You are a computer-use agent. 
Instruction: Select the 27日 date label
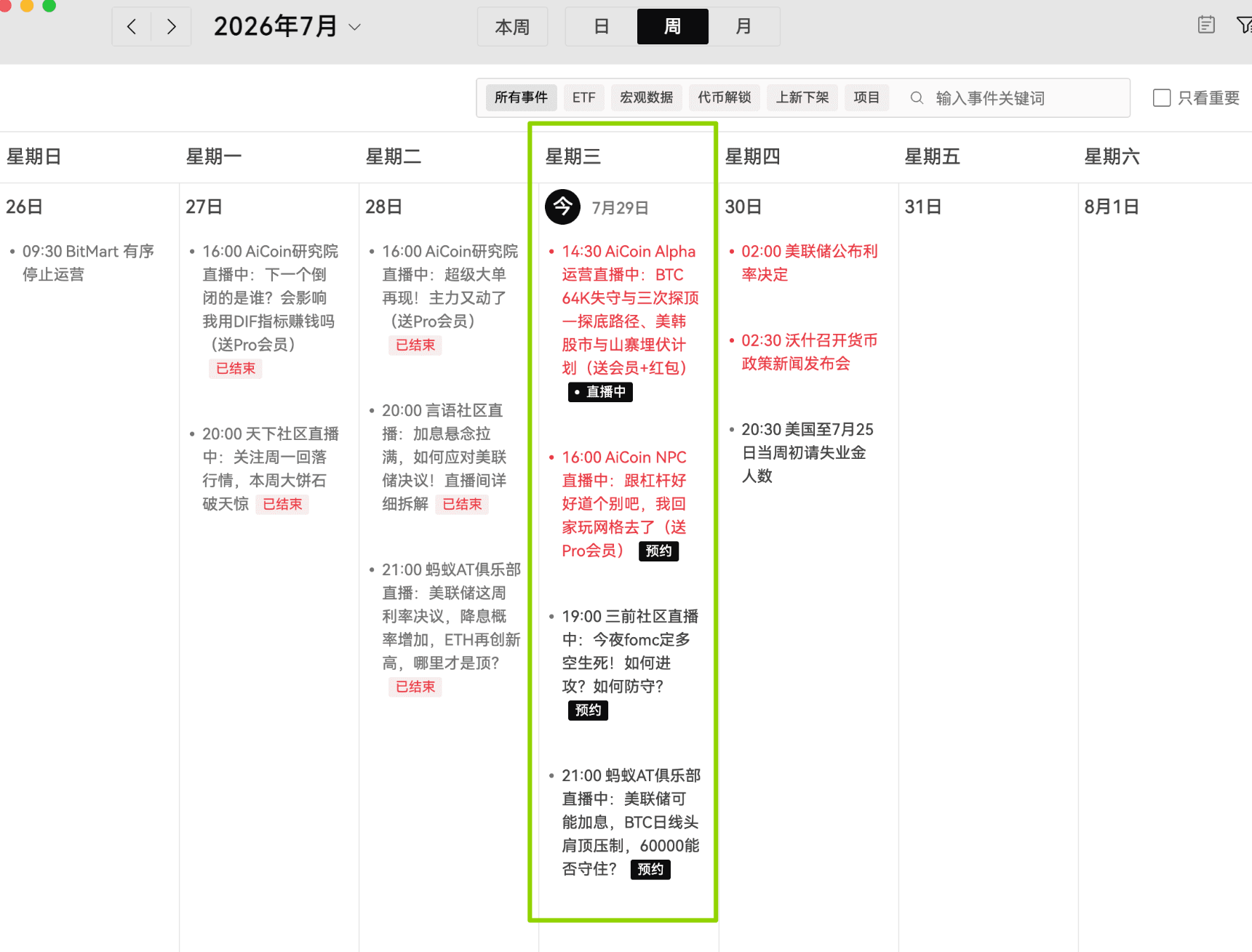[204, 207]
